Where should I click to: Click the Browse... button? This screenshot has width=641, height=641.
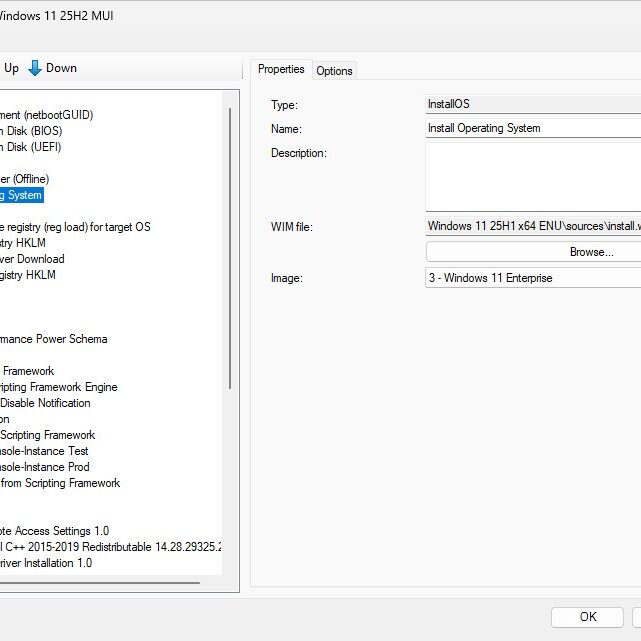533,252
